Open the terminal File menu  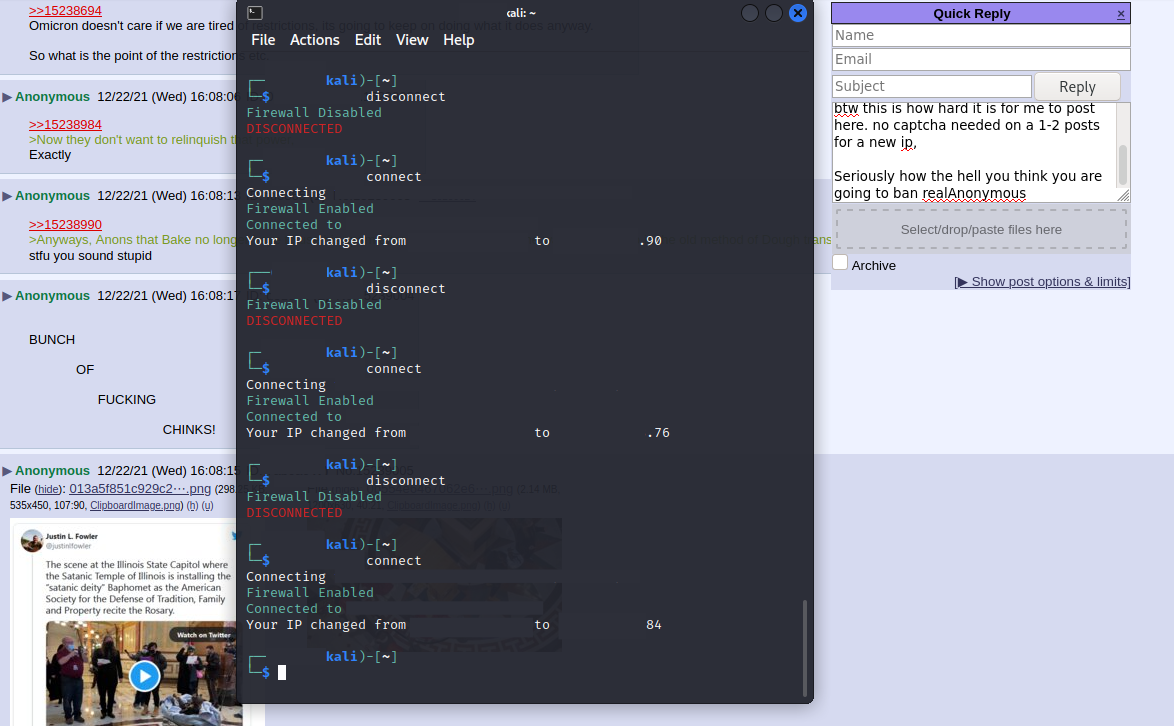point(263,40)
